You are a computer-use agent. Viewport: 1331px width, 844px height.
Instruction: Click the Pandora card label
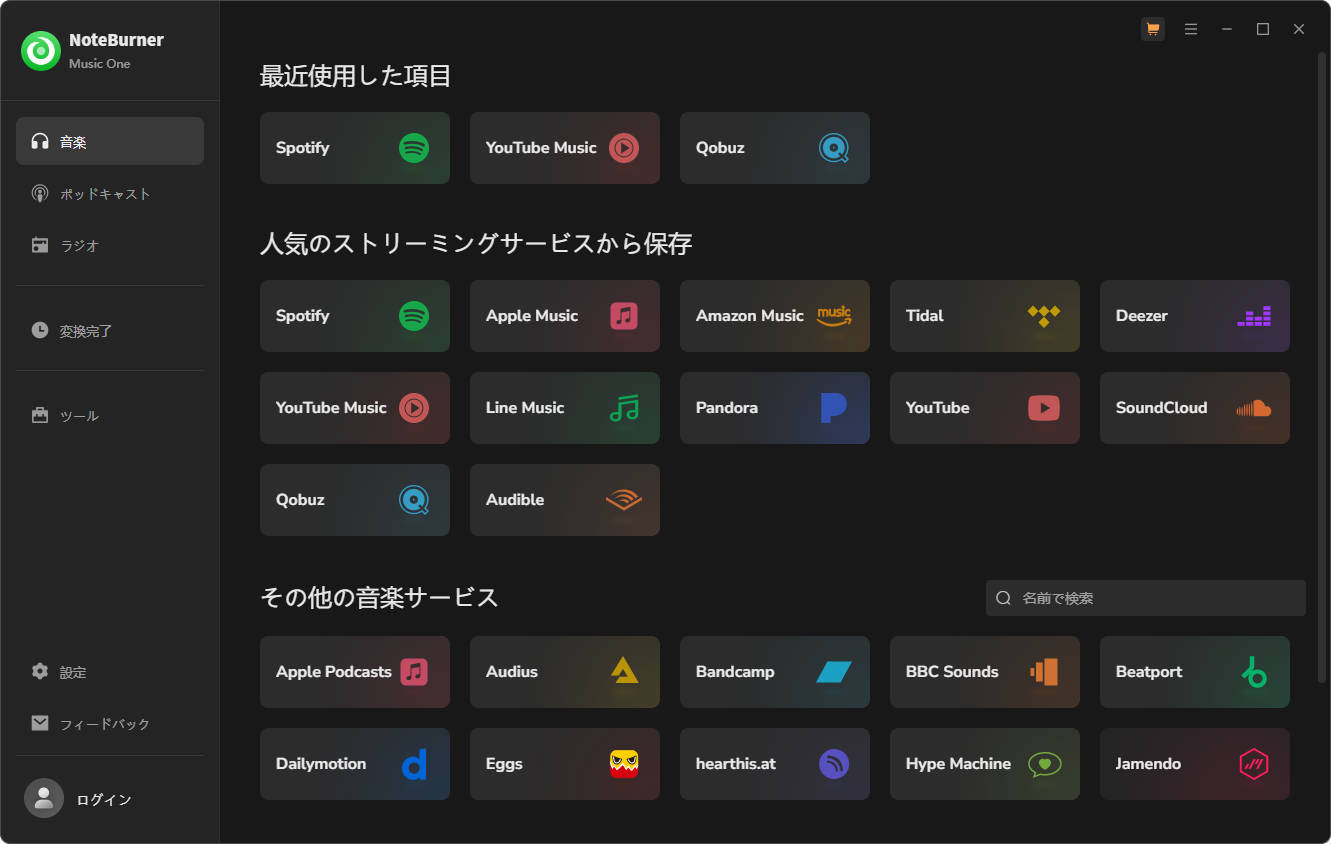pos(727,408)
